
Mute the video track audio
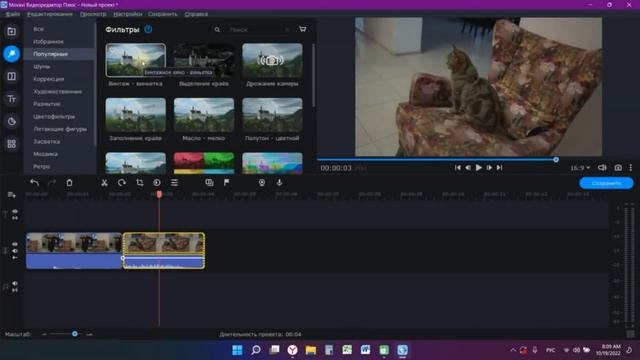15,251
